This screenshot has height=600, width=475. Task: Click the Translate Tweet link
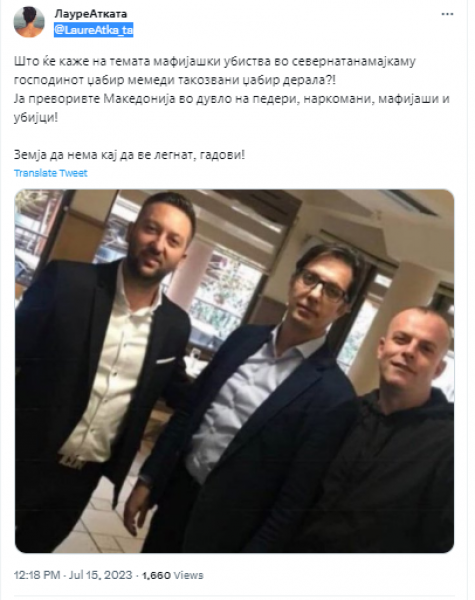pyautogui.click(x=51, y=173)
